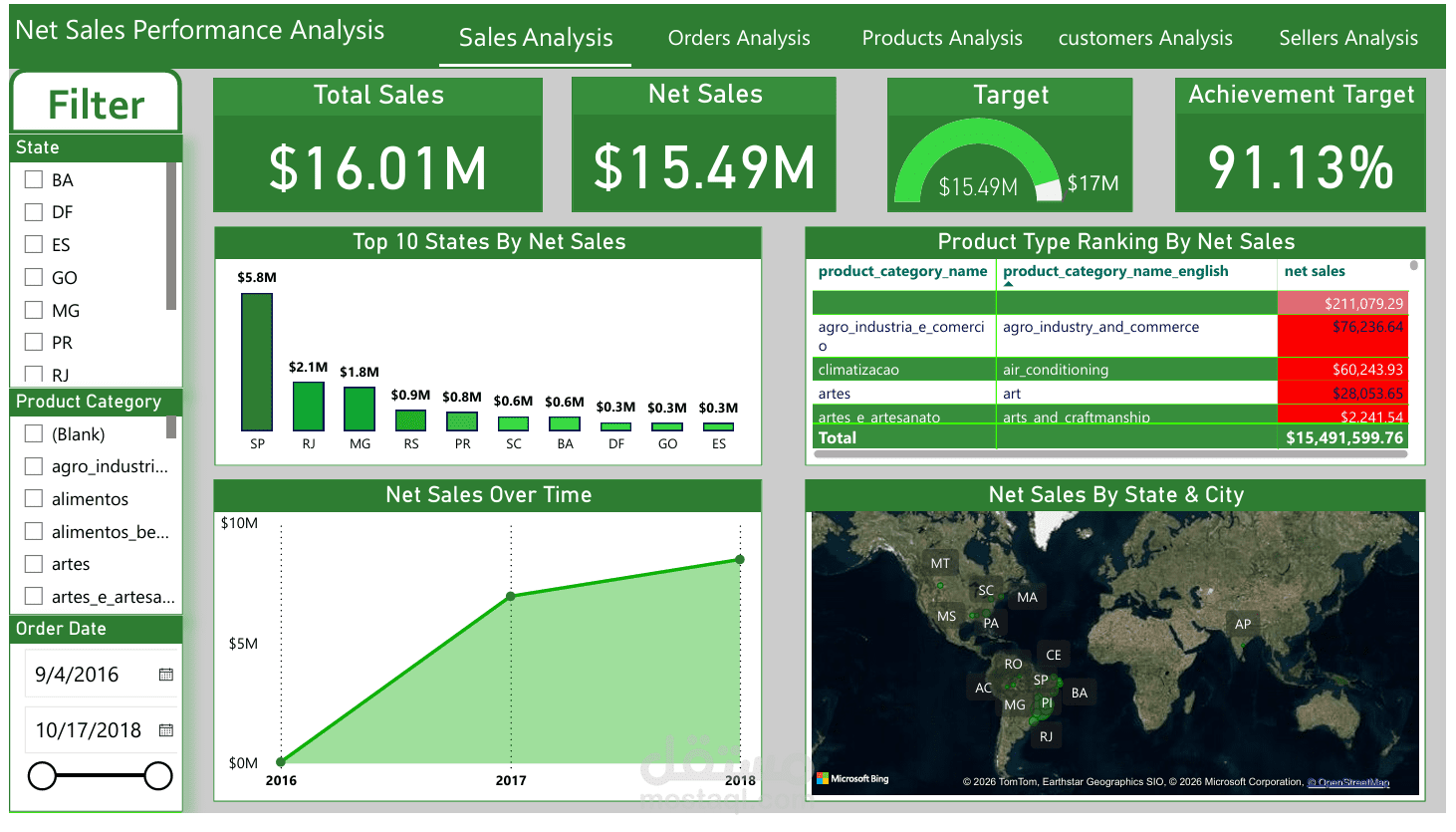The height and width of the screenshot is (832, 1456).
Task: Check the (Blank) product category box
Action: (x=34, y=433)
